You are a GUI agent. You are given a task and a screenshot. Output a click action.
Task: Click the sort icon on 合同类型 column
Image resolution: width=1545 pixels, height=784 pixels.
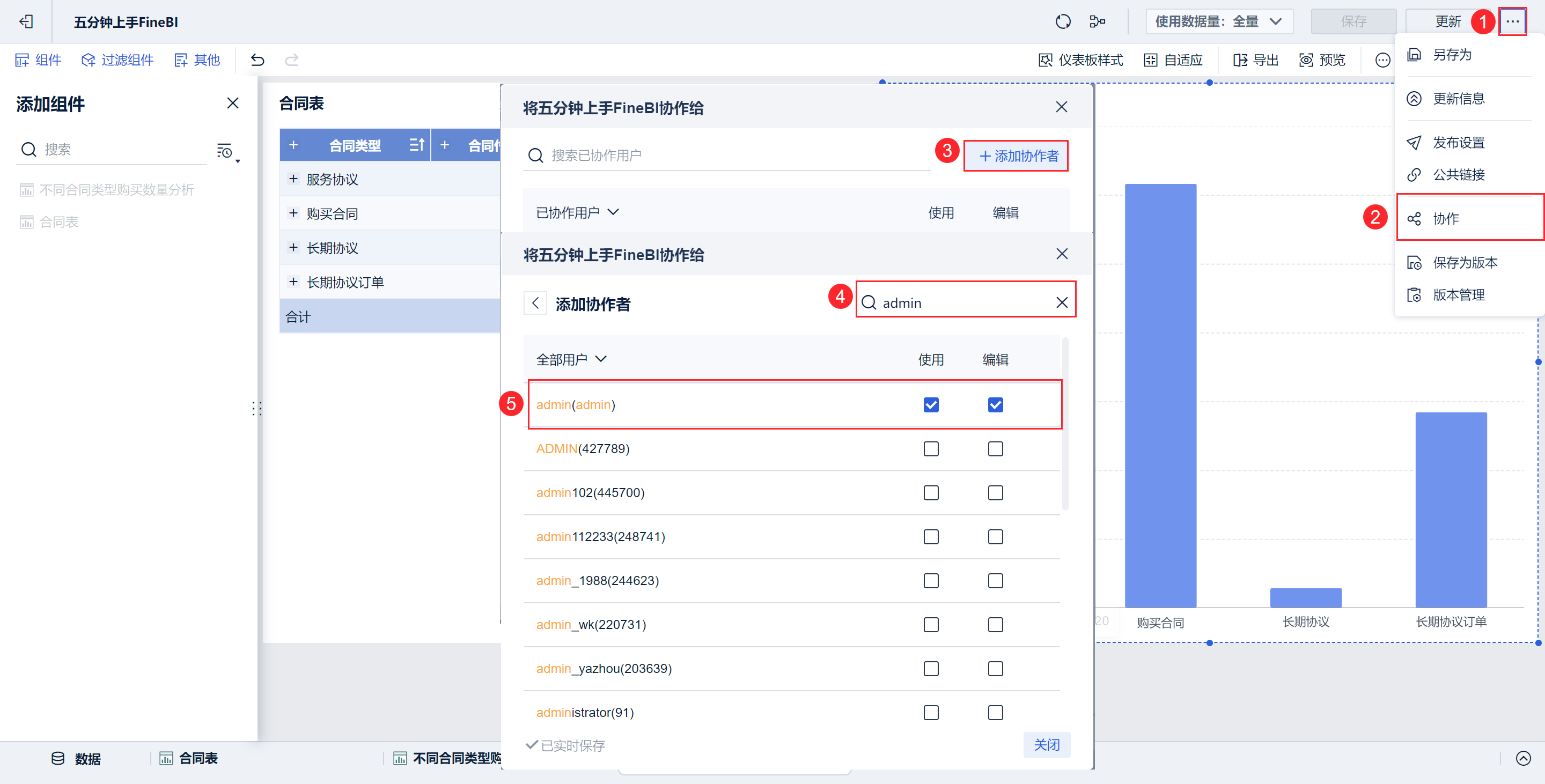(416, 145)
